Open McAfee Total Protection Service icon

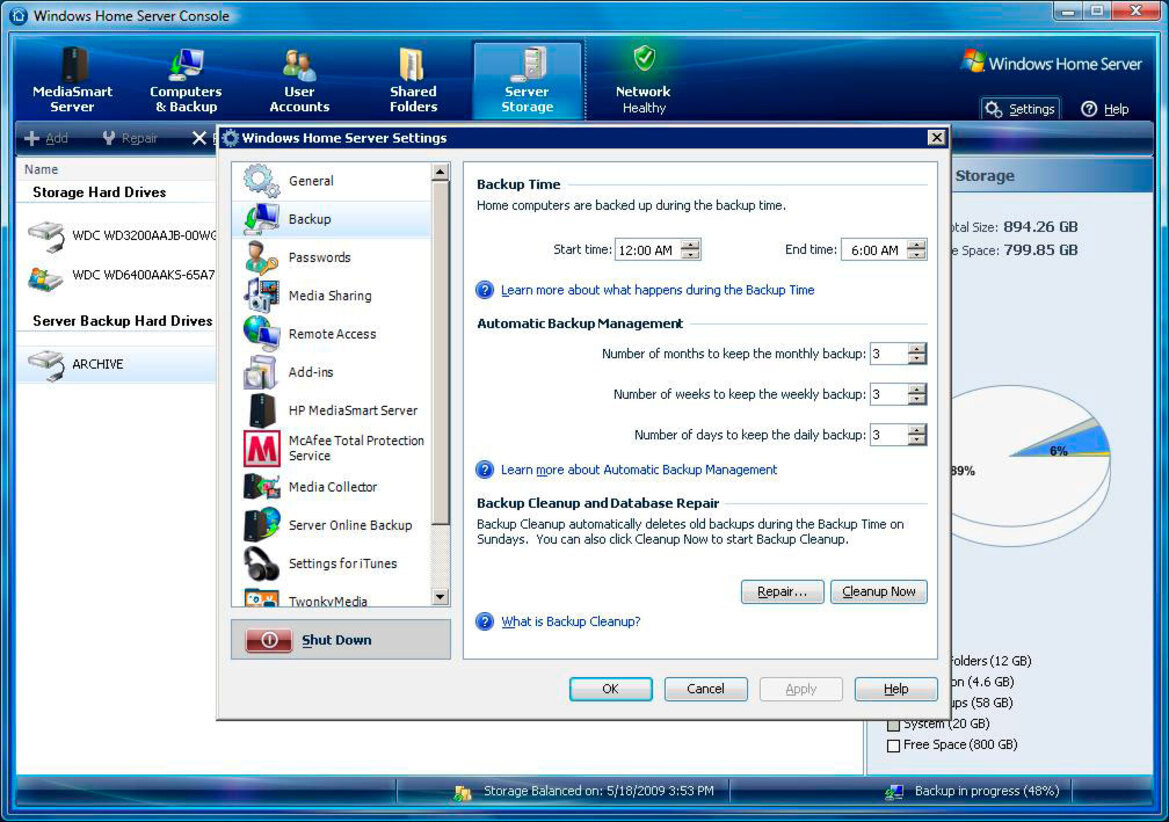[x=262, y=448]
